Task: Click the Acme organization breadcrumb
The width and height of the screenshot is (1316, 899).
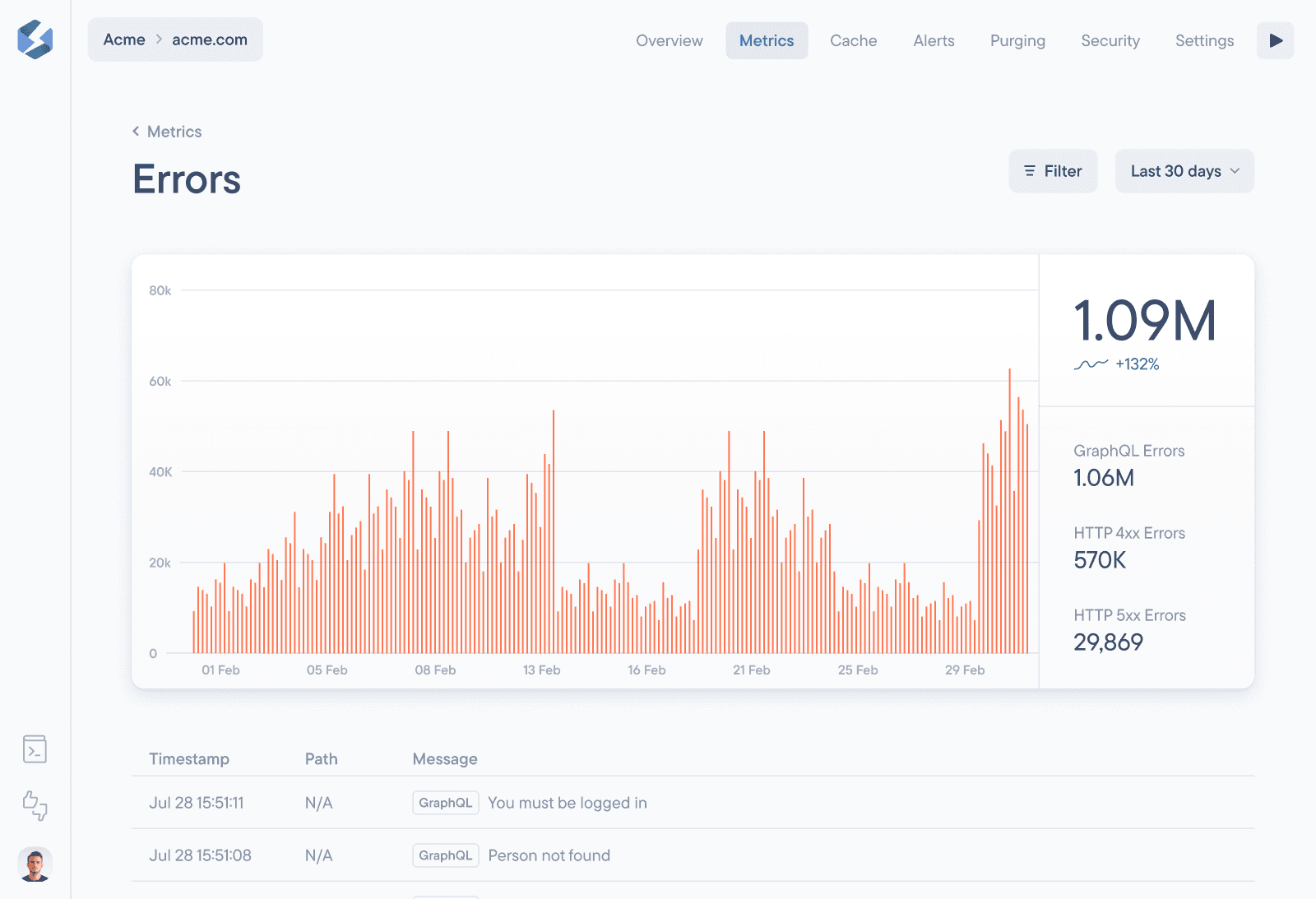Action: coord(124,39)
